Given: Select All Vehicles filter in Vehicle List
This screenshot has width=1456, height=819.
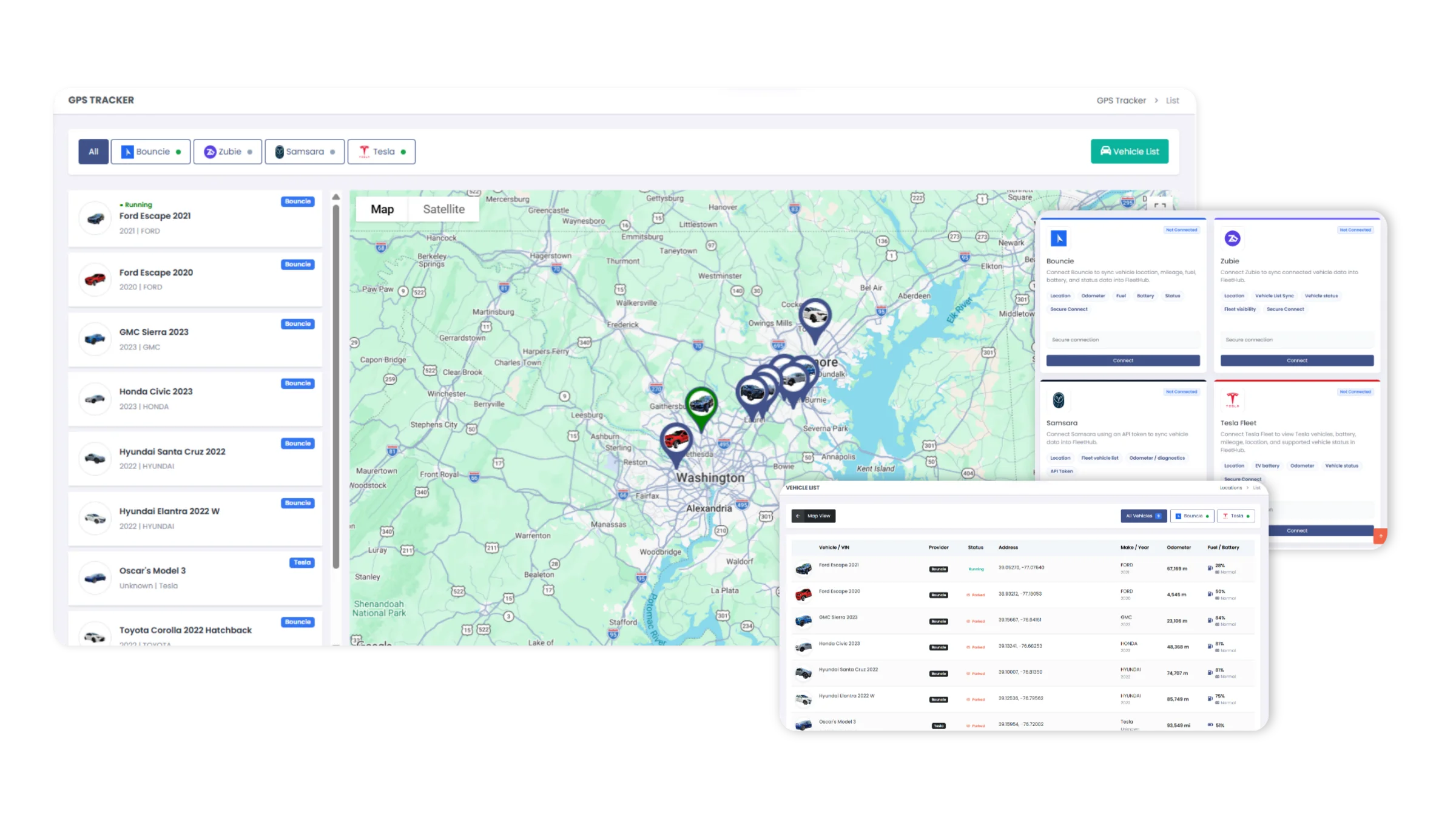Looking at the screenshot, I should coord(1144,516).
